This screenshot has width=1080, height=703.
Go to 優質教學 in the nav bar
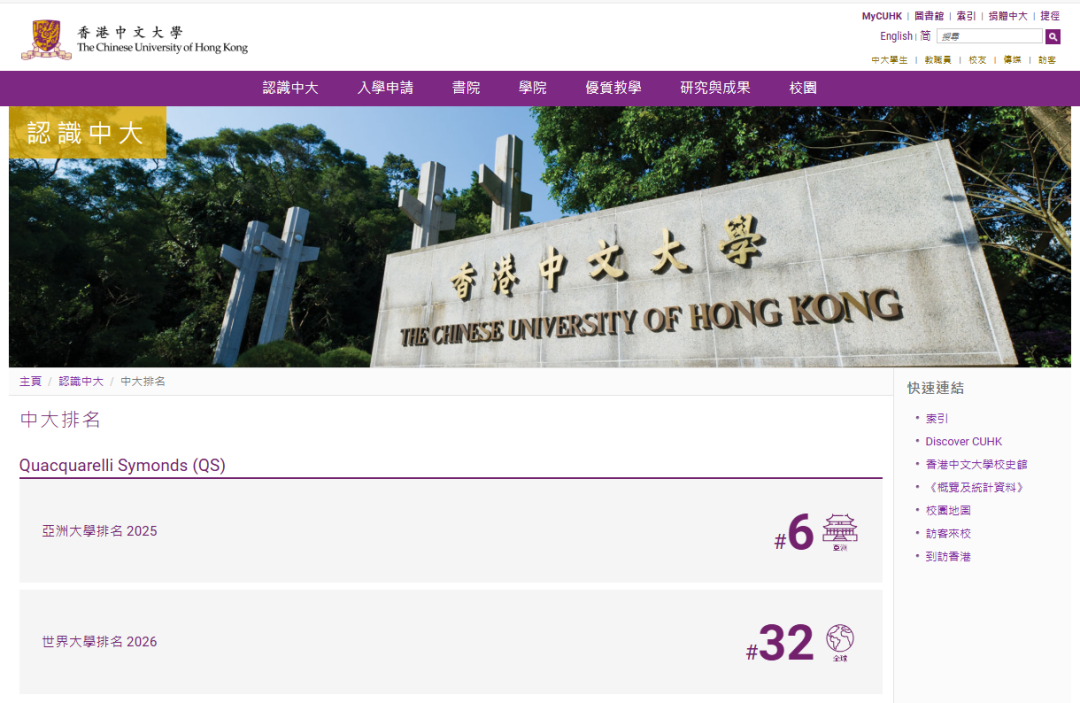pos(613,88)
